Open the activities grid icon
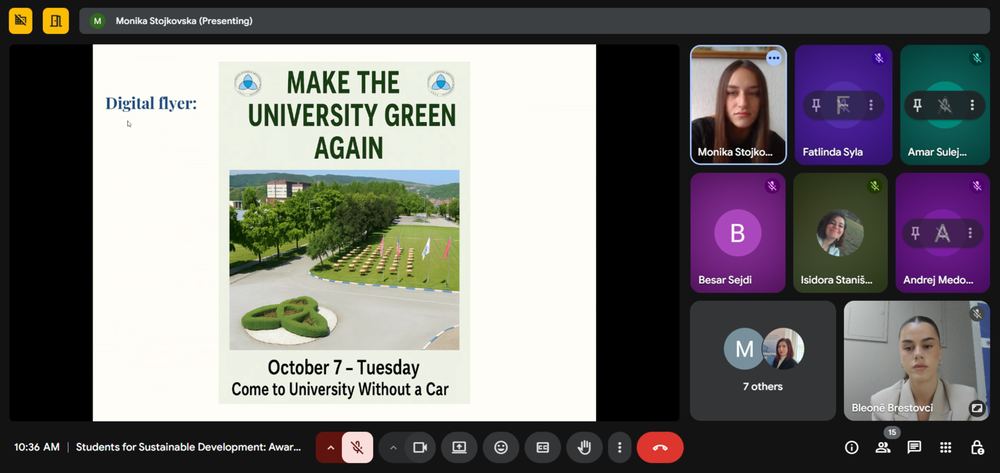This screenshot has height=473, width=1000. point(946,447)
